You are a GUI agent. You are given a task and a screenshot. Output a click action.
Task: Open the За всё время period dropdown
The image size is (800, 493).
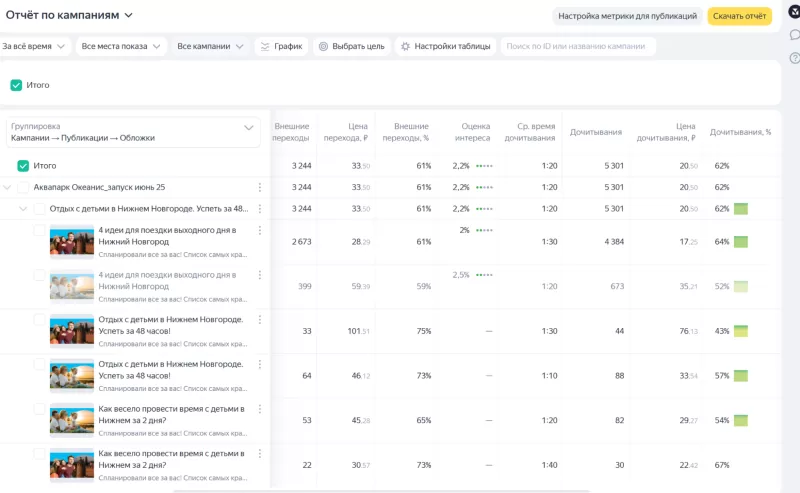click(34, 46)
